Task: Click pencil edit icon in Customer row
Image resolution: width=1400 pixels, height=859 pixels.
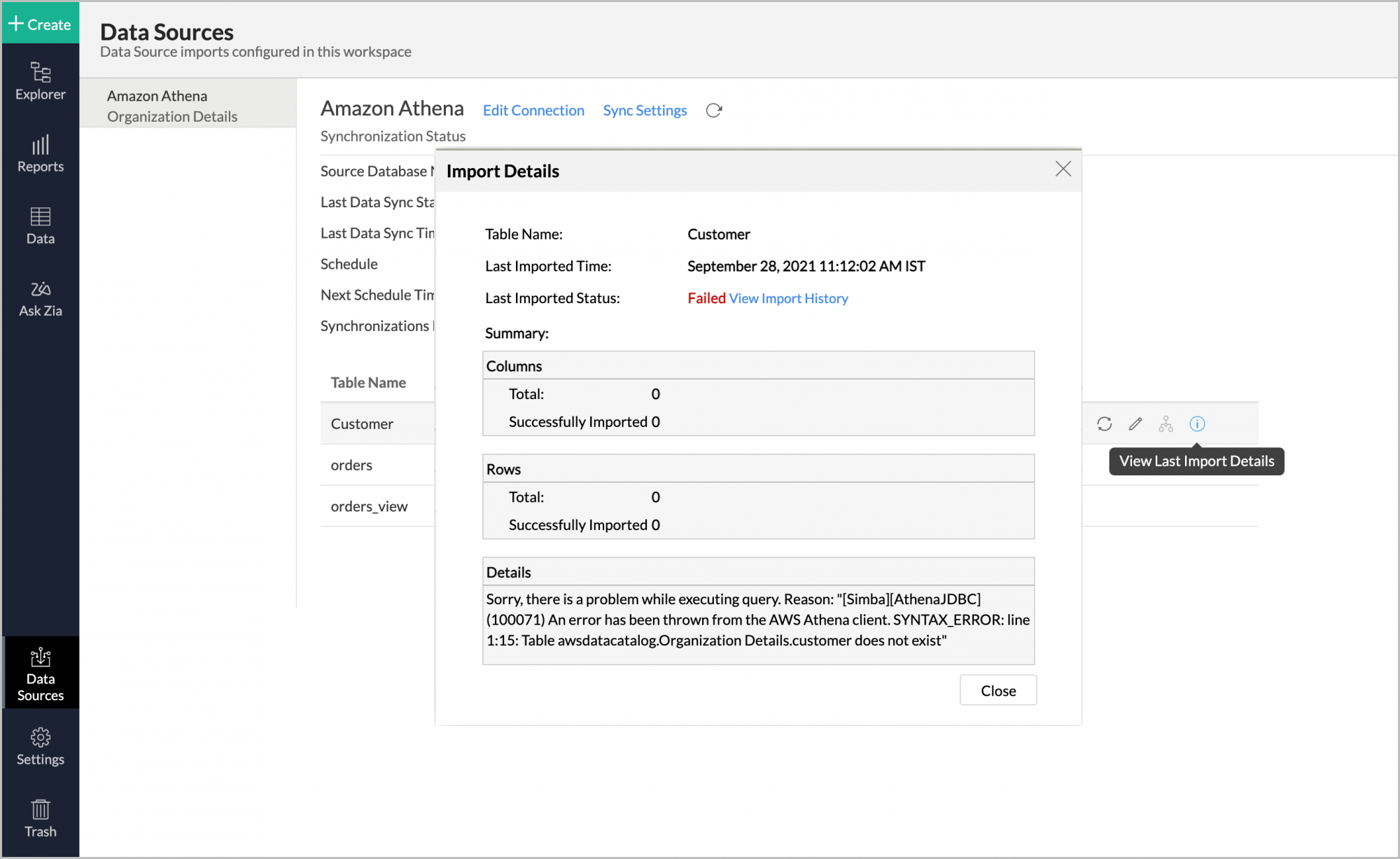Action: pyautogui.click(x=1135, y=424)
